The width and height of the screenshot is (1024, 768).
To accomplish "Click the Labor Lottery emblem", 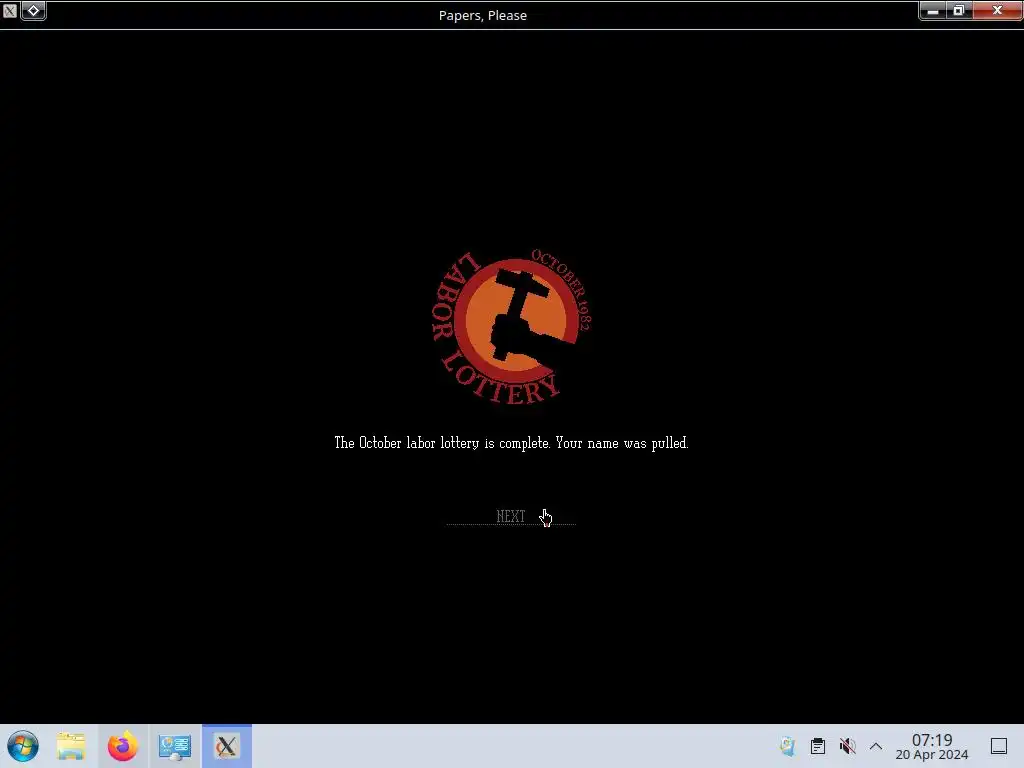I will click(512, 326).
